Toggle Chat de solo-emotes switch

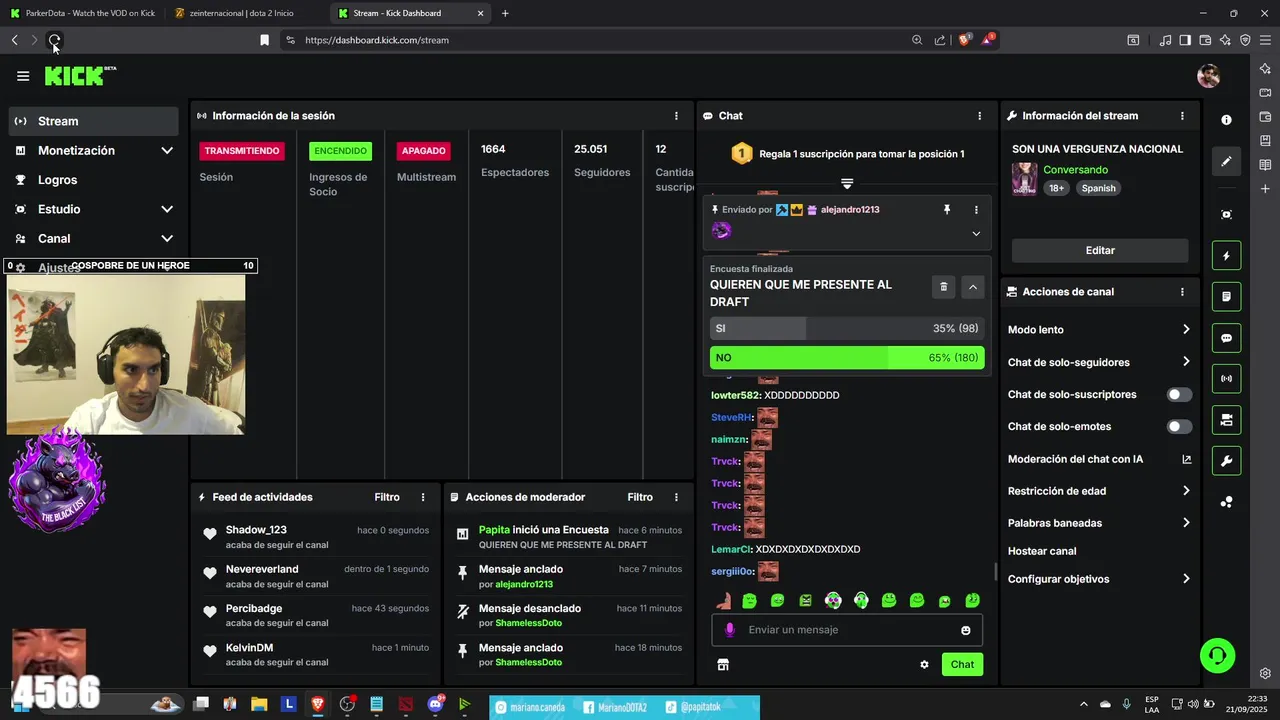click(x=1180, y=427)
